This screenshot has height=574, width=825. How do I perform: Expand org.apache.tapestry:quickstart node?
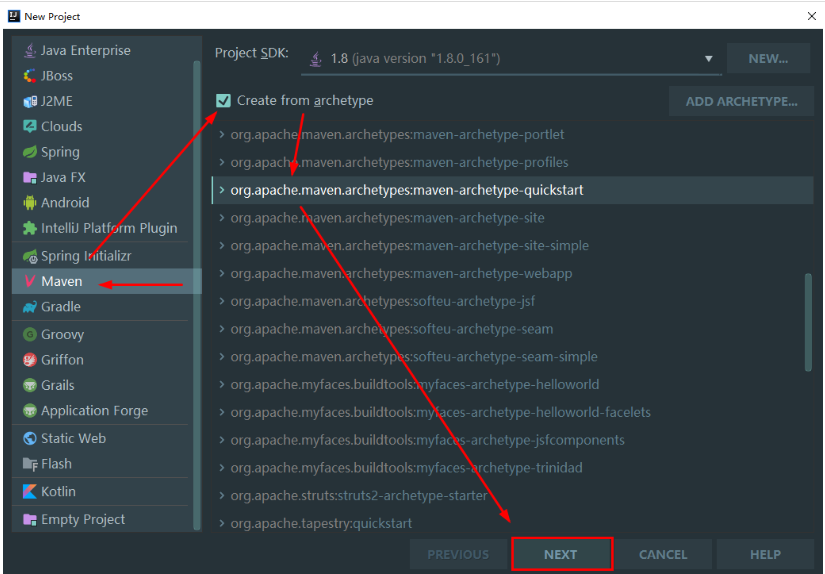(x=222, y=523)
